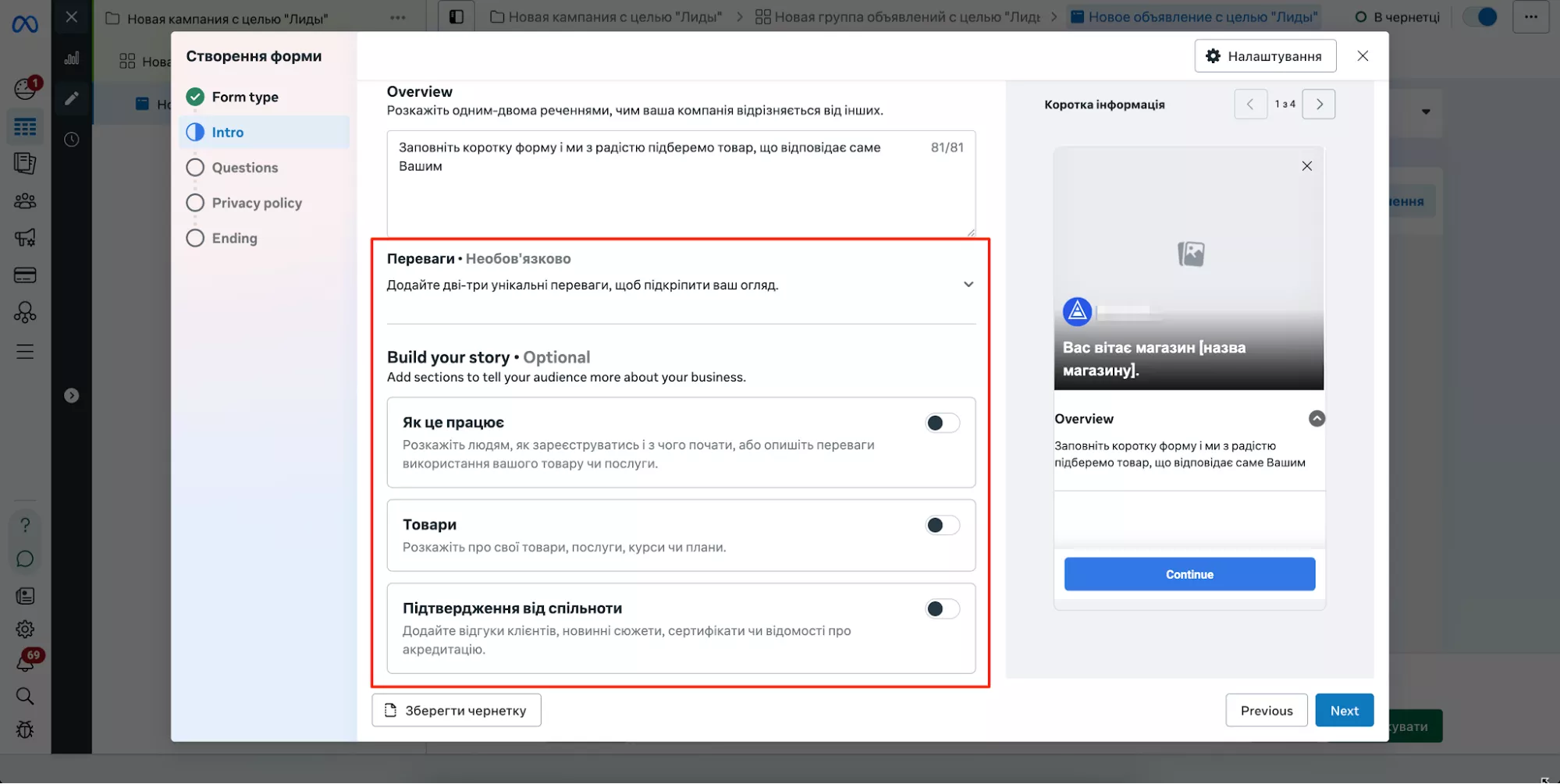Viewport: 1560px width, 784px height.
Task: Enable 'Підтвердження від спільноти' toggle
Action: point(942,608)
